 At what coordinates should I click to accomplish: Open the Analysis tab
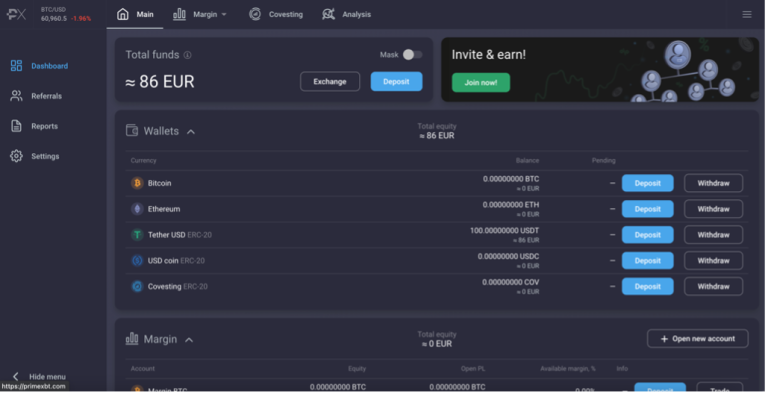(347, 14)
